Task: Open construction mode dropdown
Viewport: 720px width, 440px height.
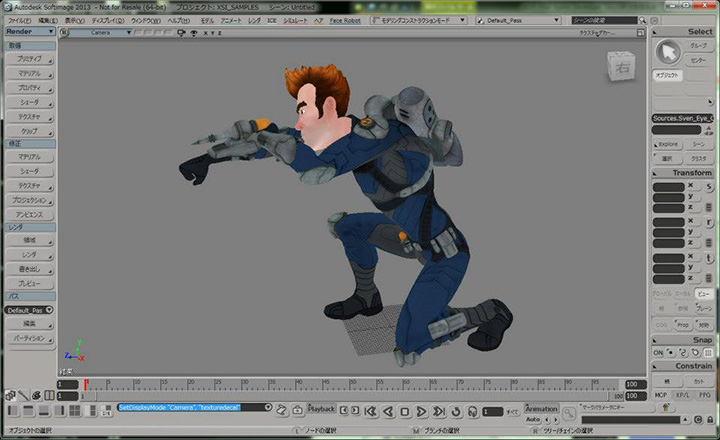Action: 418,20
